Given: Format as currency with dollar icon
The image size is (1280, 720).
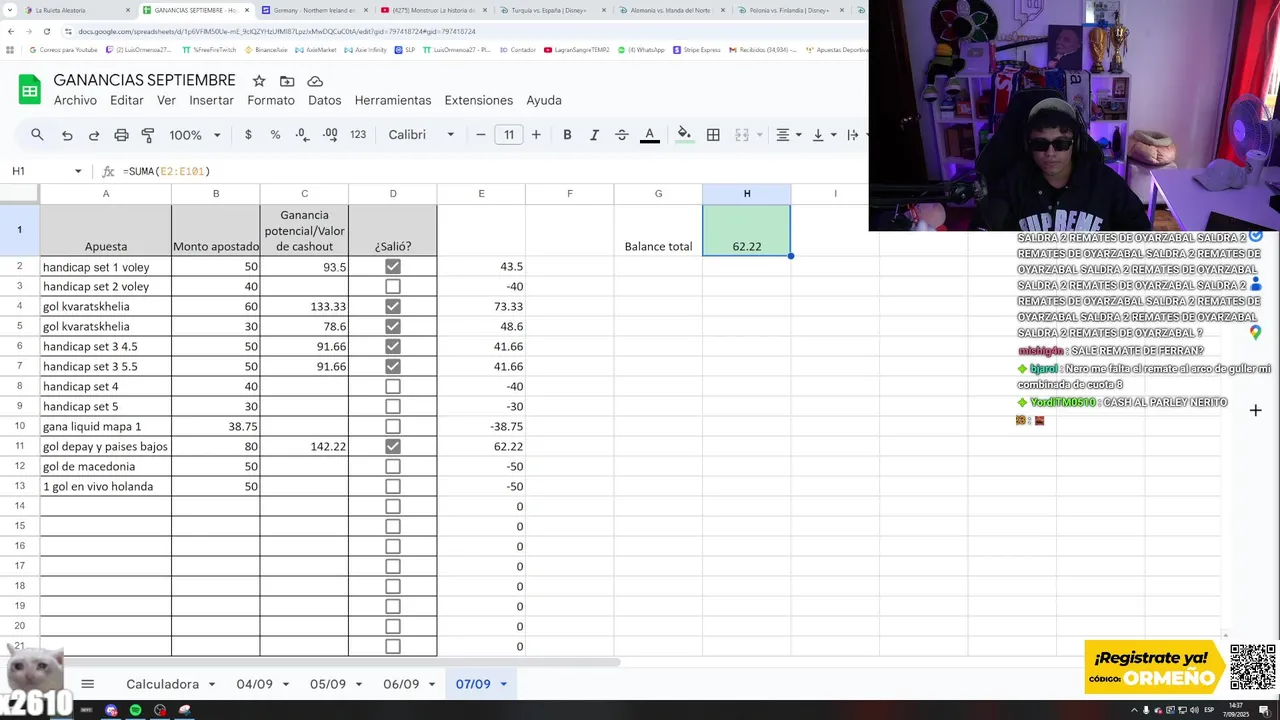Looking at the screenshot, I should (x=248, y=135).
